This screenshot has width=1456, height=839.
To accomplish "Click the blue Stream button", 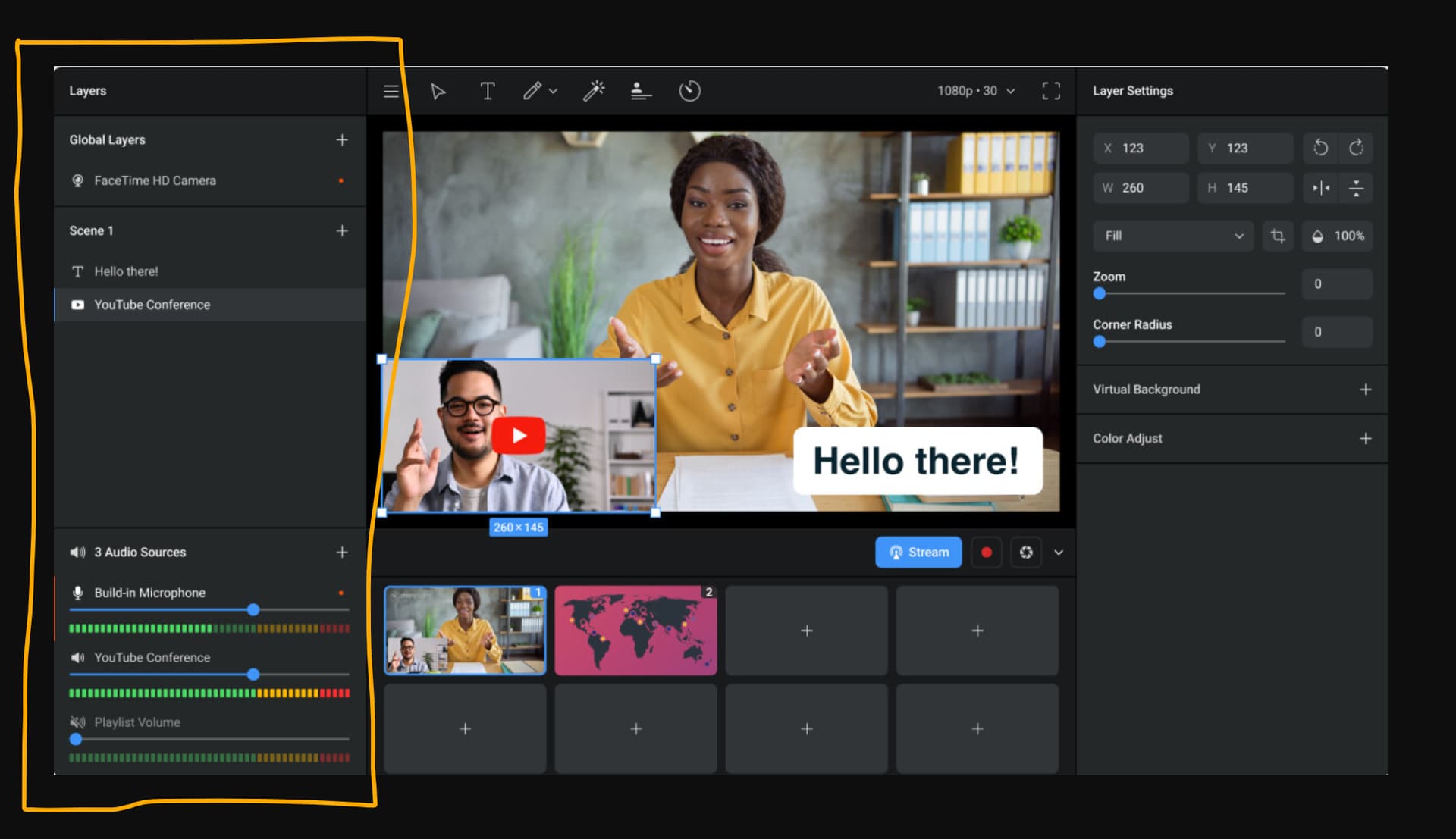I will click(x=918, y=553).
